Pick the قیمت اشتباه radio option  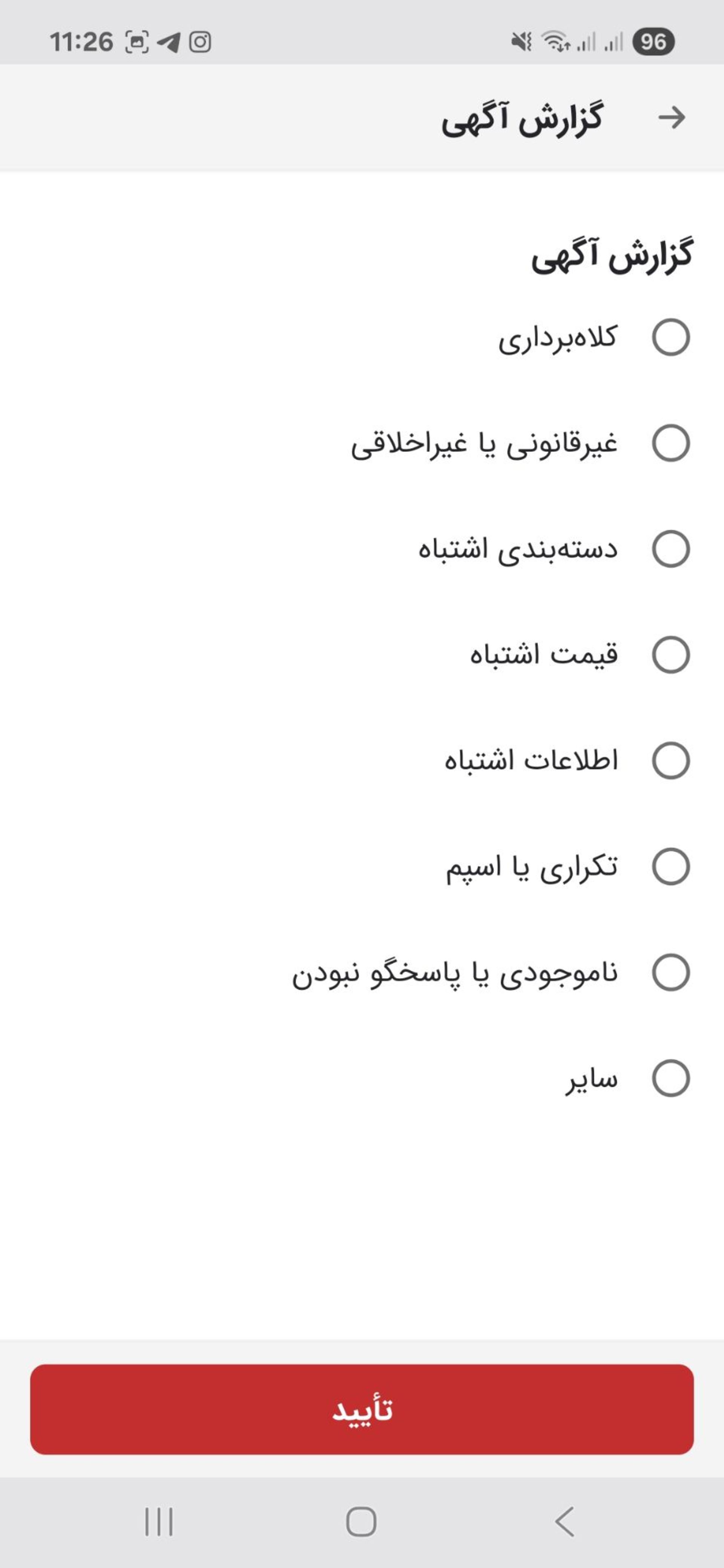pyautogui.click(x=670, y=655)
